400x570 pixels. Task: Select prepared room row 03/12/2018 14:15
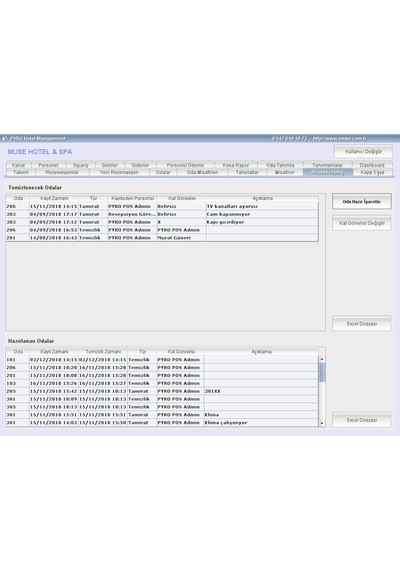tap(162, 360)
